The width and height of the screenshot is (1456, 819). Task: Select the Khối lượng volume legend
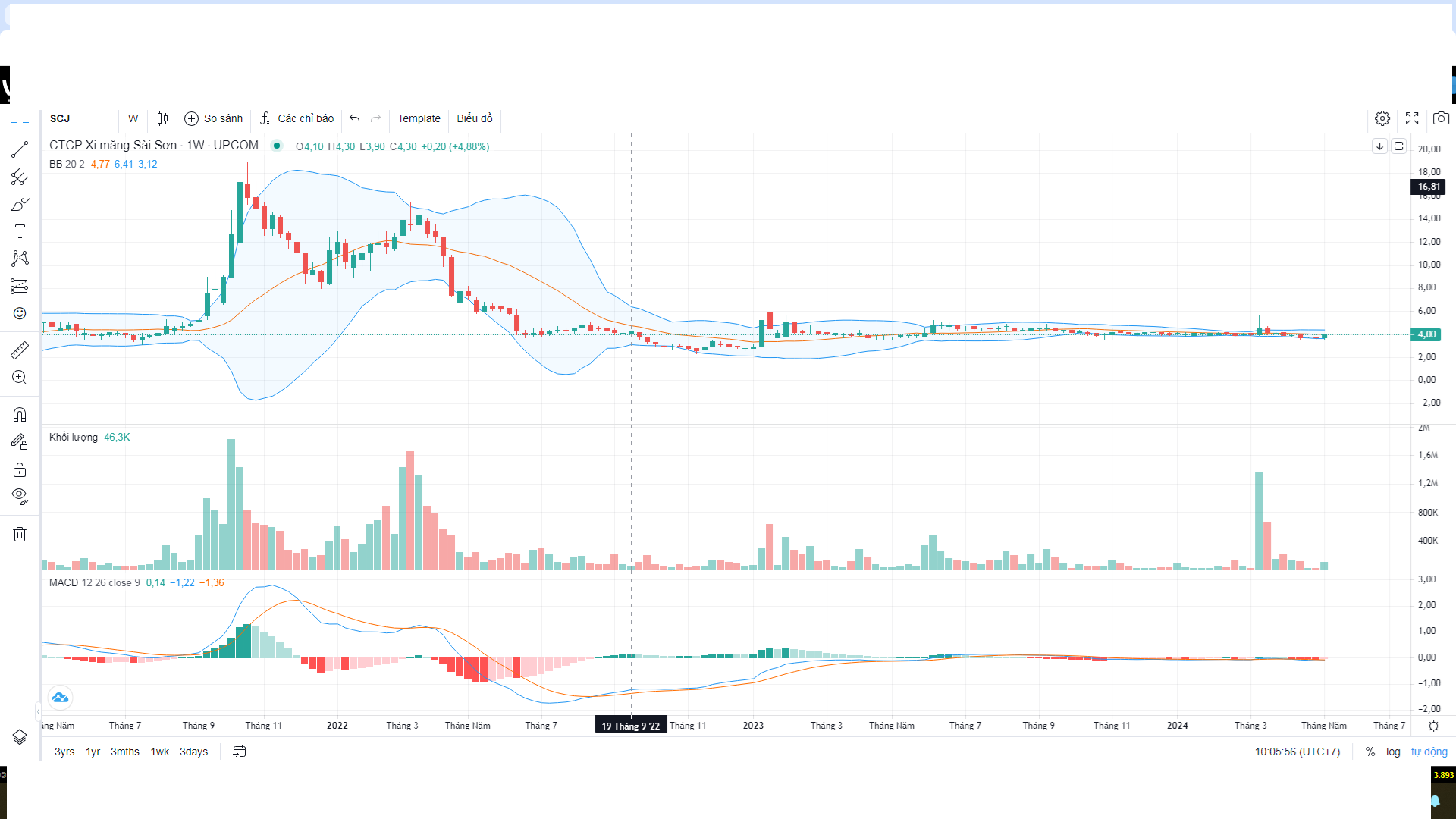pyautogui.click(x=74, y=437)
